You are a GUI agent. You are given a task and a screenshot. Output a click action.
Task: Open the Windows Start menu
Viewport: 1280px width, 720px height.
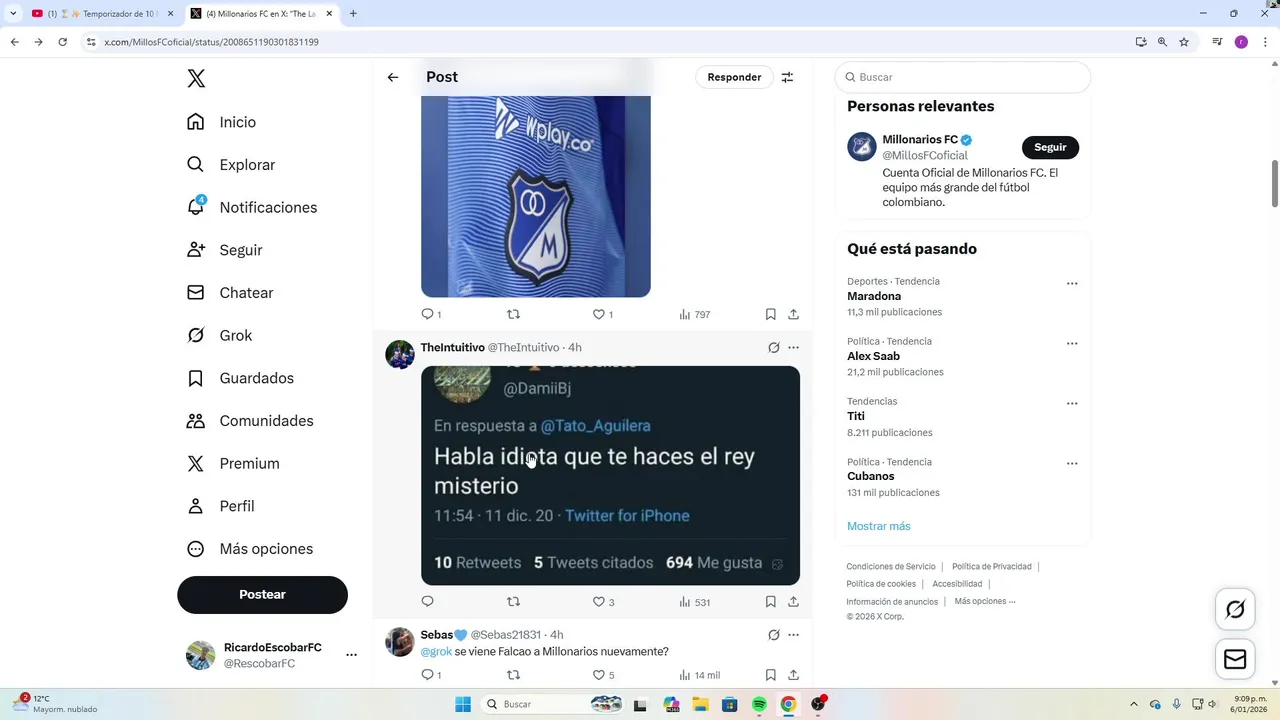463,704
